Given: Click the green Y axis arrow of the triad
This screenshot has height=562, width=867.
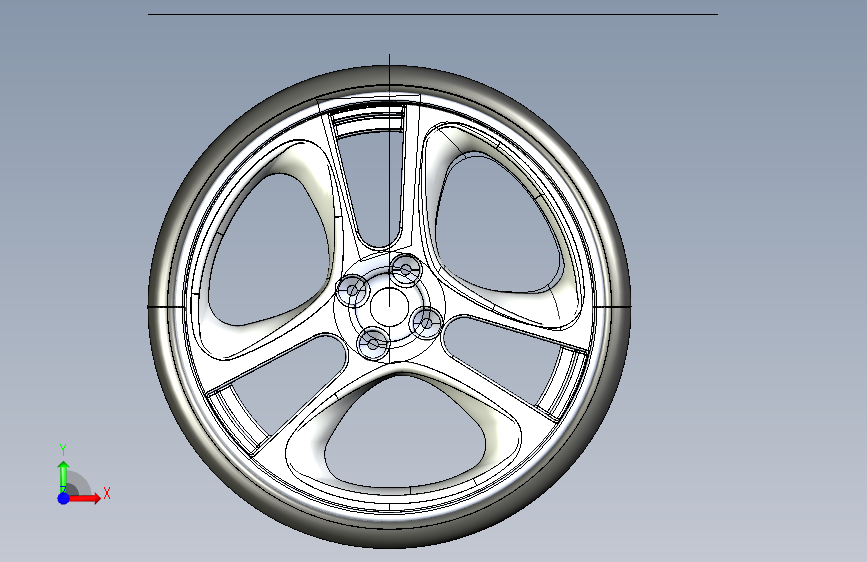Looking at the screenshot, I should click(63, 475).
